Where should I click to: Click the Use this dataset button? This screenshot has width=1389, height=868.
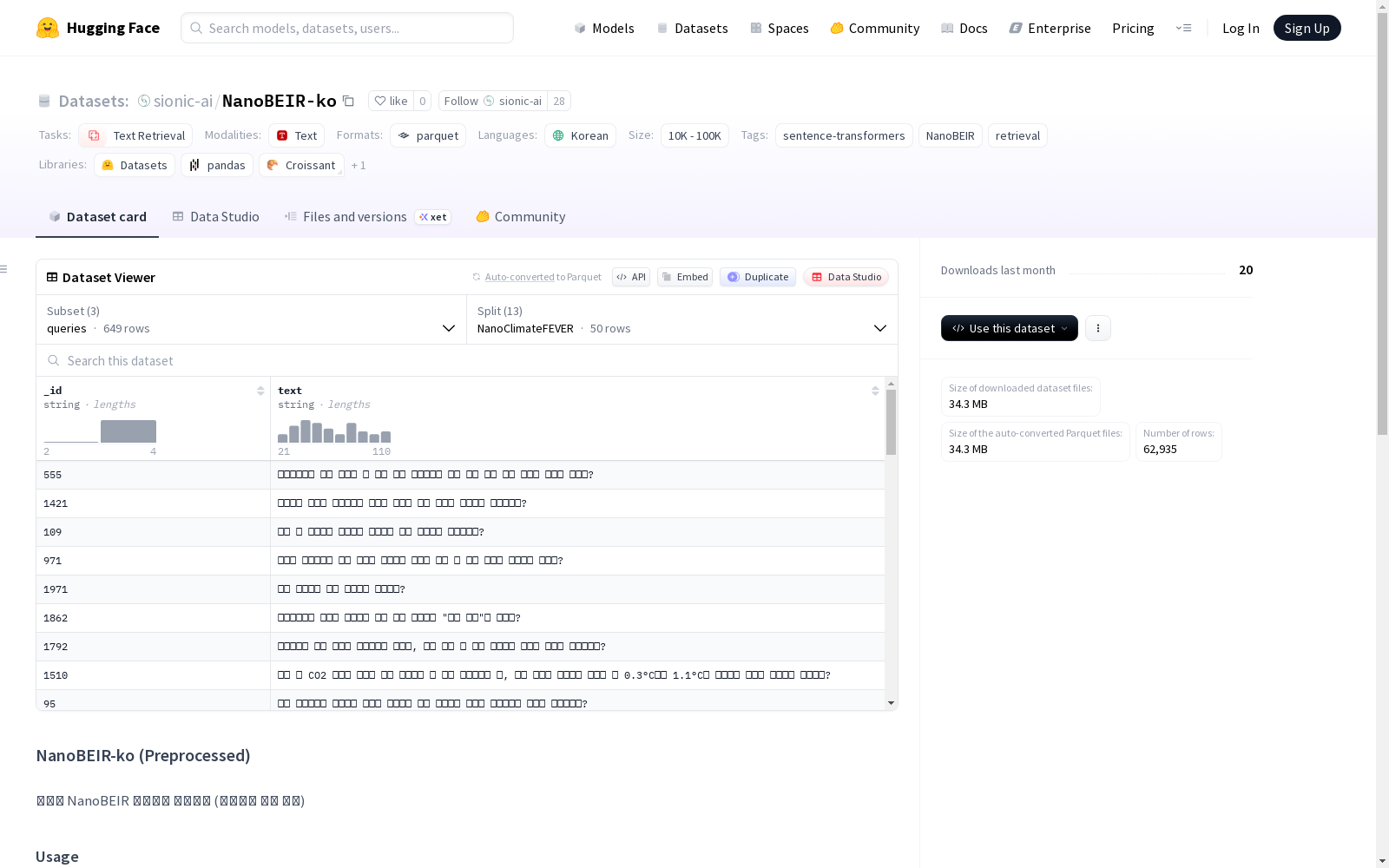[1009, 328]
